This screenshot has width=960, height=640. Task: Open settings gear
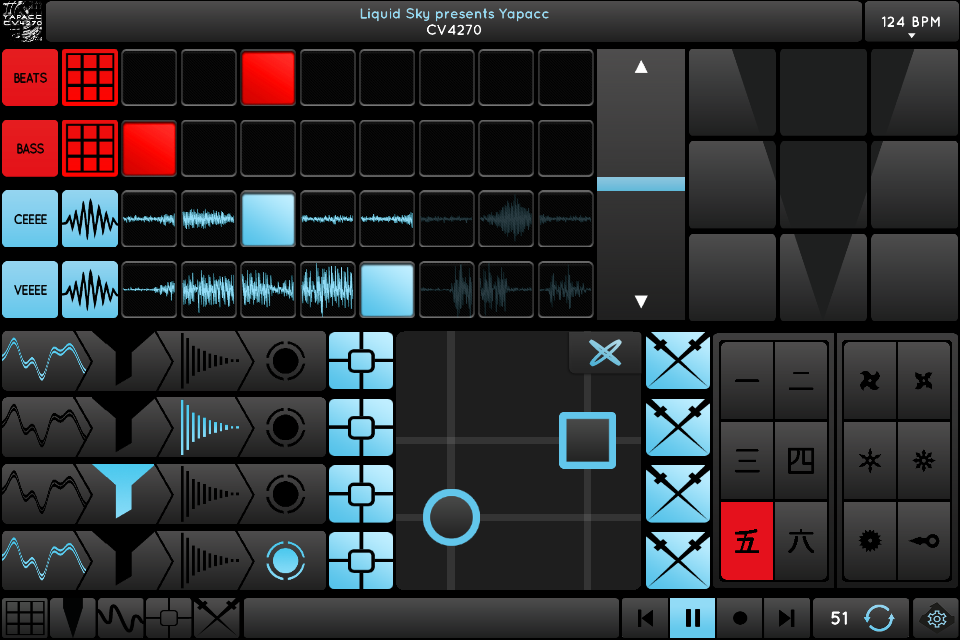coord(936,619)
